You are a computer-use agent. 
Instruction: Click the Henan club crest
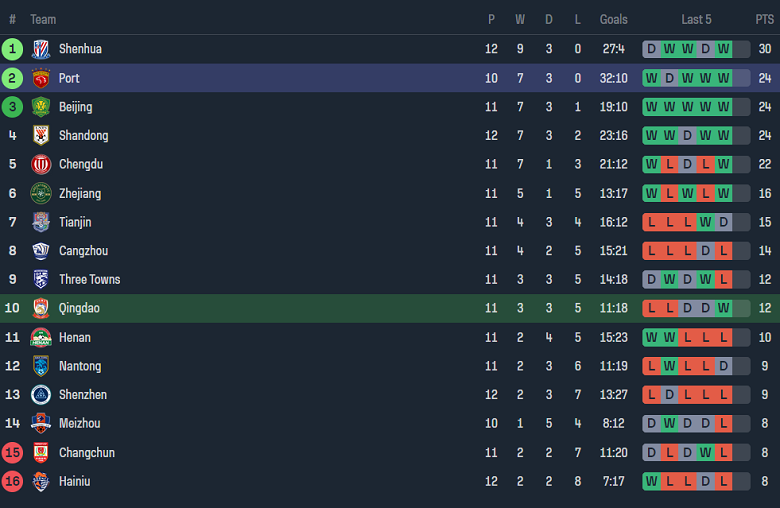coord(41,338)
